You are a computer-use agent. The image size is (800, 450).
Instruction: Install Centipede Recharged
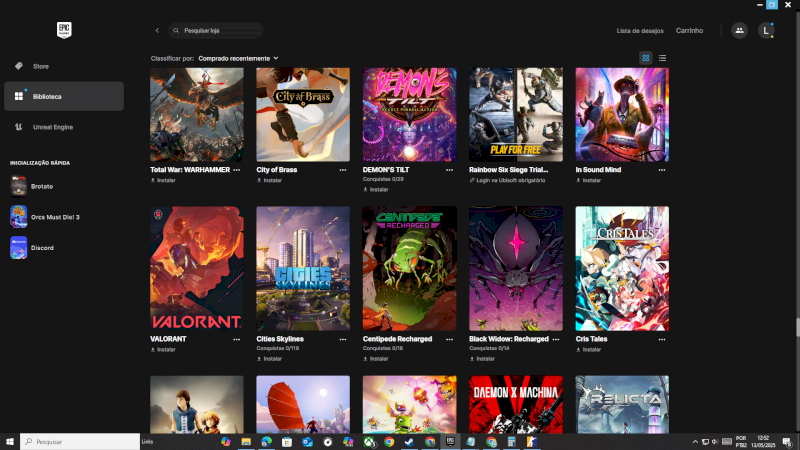(x=376, y=359)
